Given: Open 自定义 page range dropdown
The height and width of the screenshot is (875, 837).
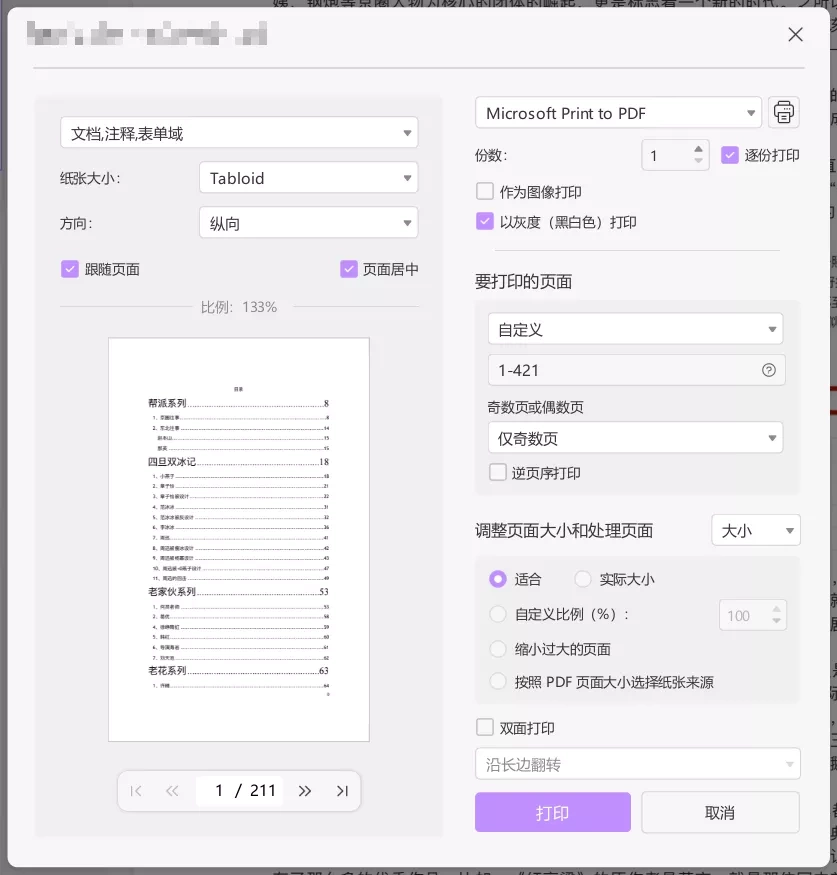Looking at the screenshot, I should 636,329.
